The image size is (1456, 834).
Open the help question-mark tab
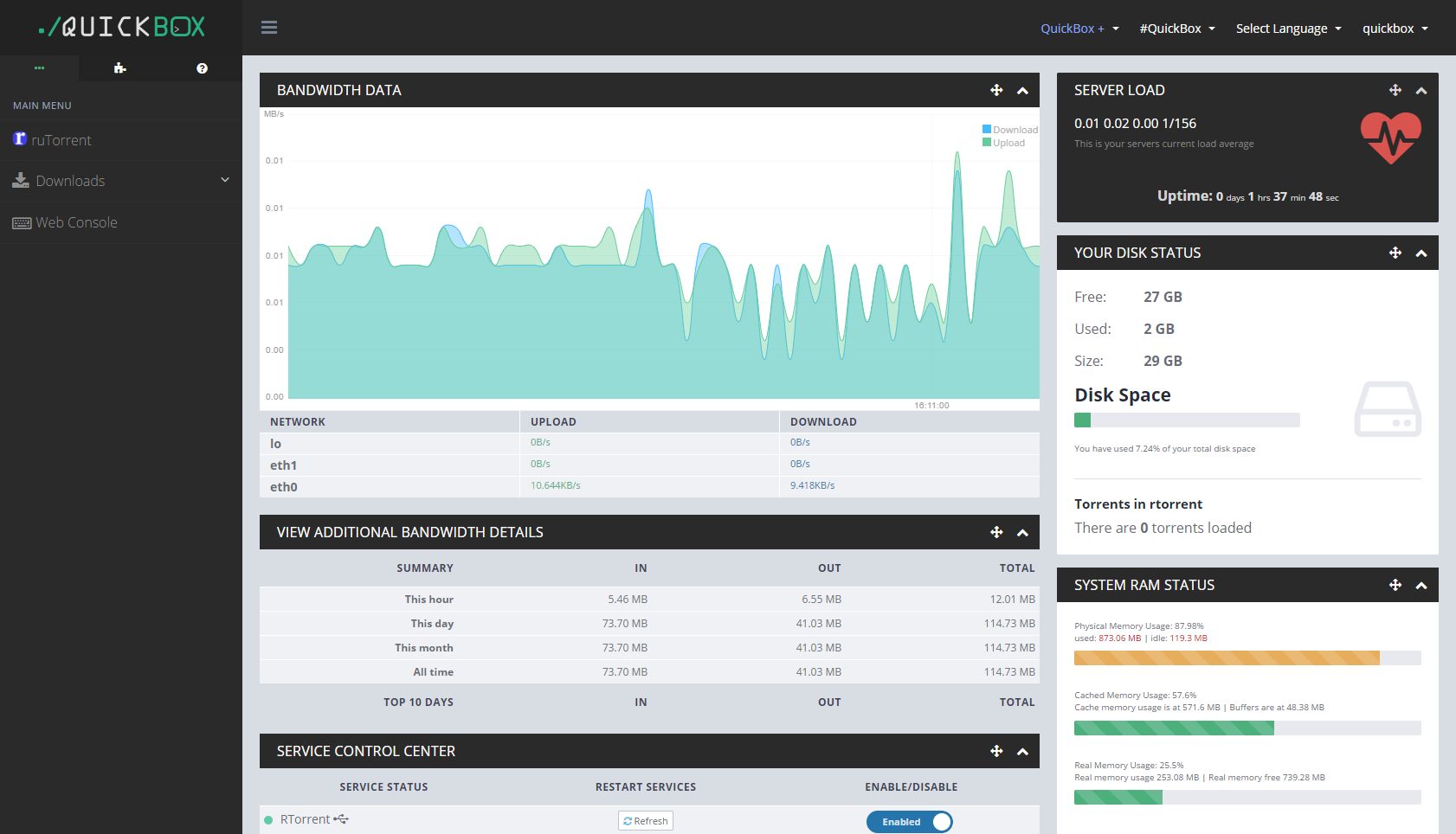(x=202, y=68)
